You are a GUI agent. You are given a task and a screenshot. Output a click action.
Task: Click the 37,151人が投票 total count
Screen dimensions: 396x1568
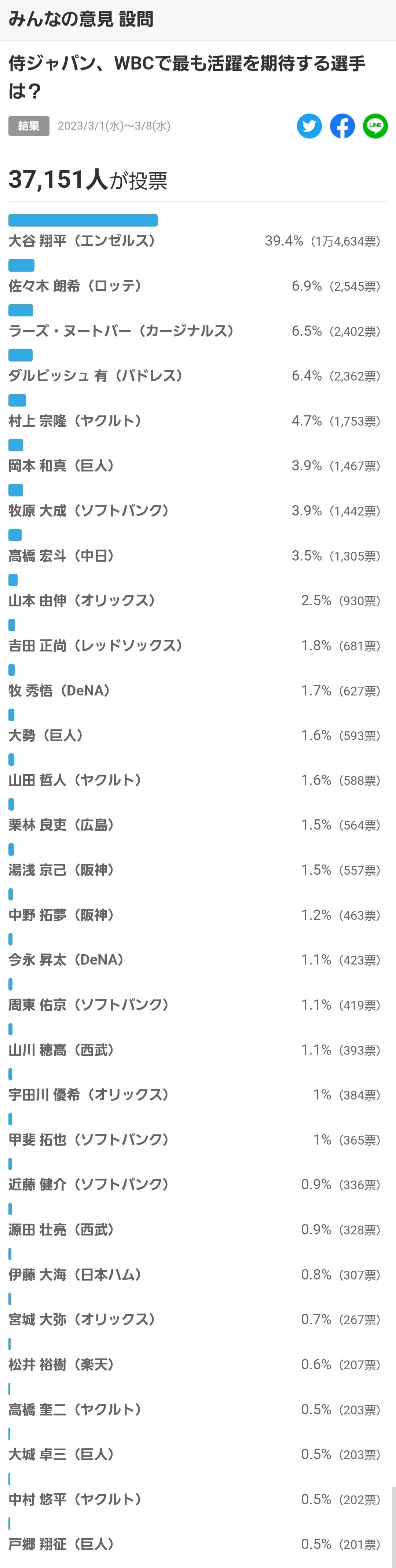pyautogui.click(x=88, y=180)
